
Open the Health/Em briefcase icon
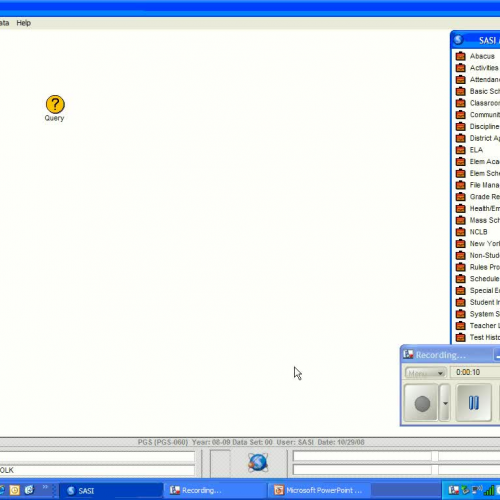(x=460, y=208)
